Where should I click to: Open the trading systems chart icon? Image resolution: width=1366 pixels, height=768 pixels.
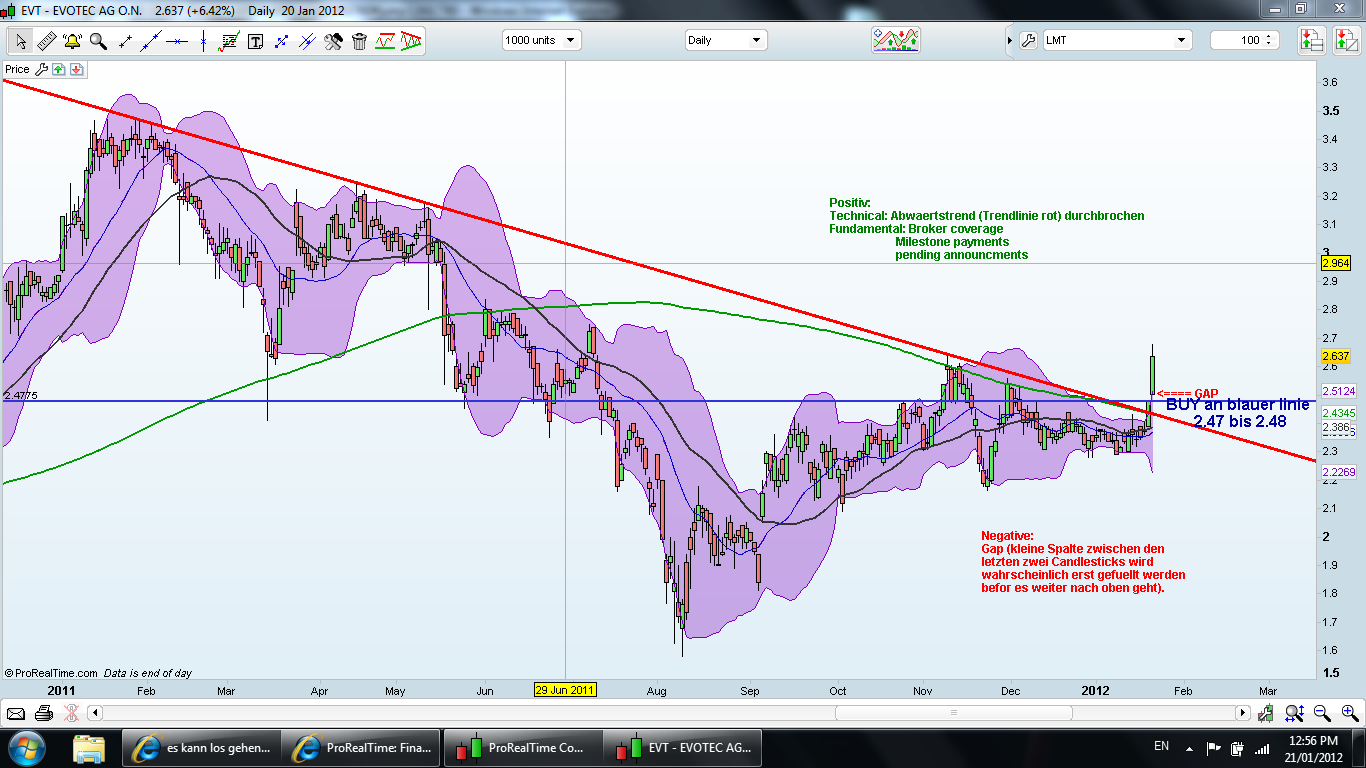coord(896,40)
